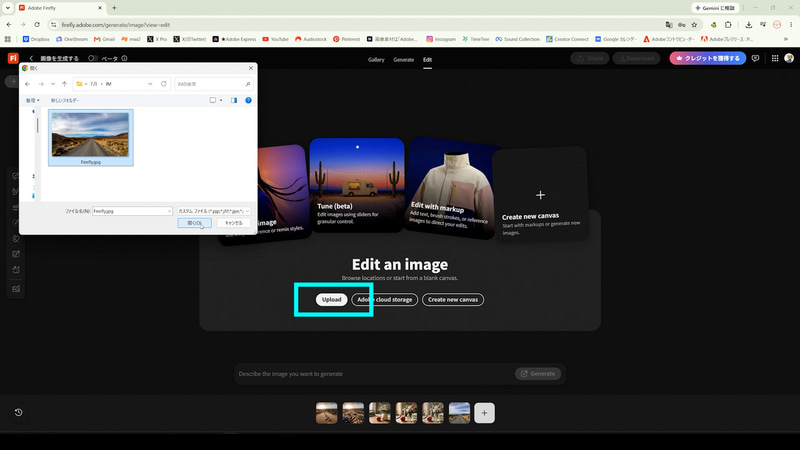Switch to the Gallery tab
800x450 pixels.
pyautogui.click(x=376, y=60)
